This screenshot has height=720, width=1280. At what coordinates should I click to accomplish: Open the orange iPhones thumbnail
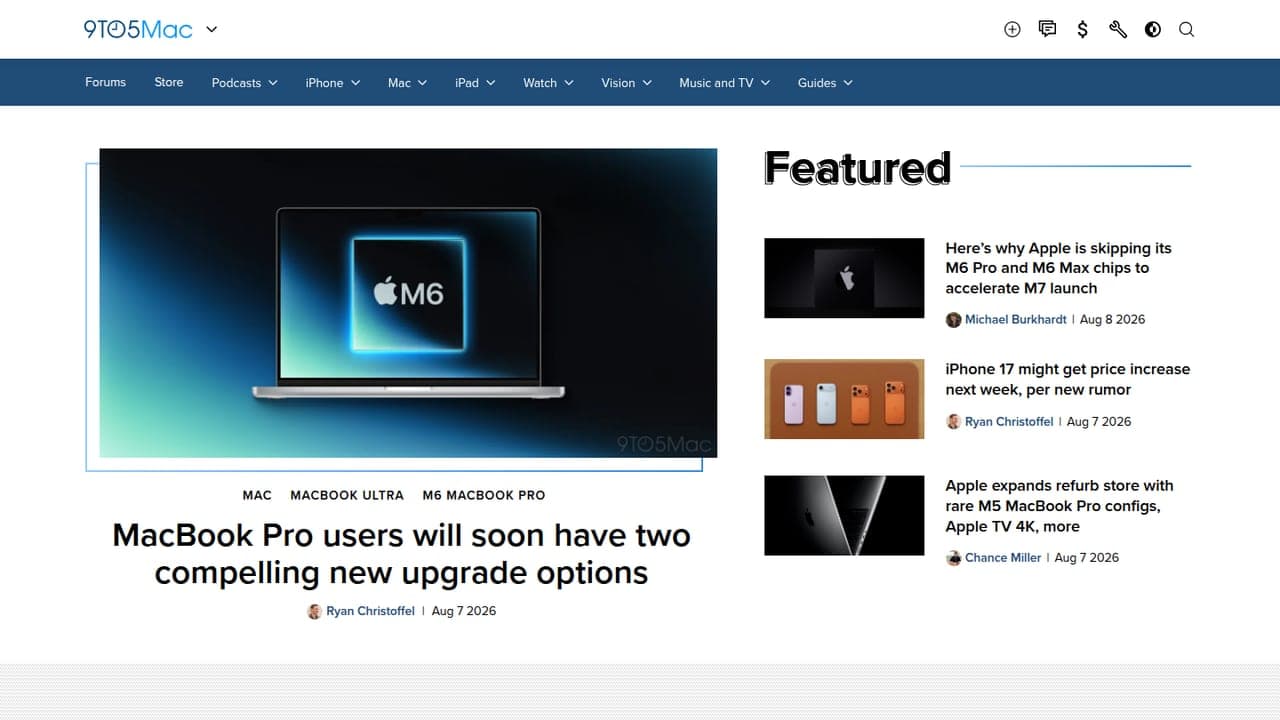(844, 399)
